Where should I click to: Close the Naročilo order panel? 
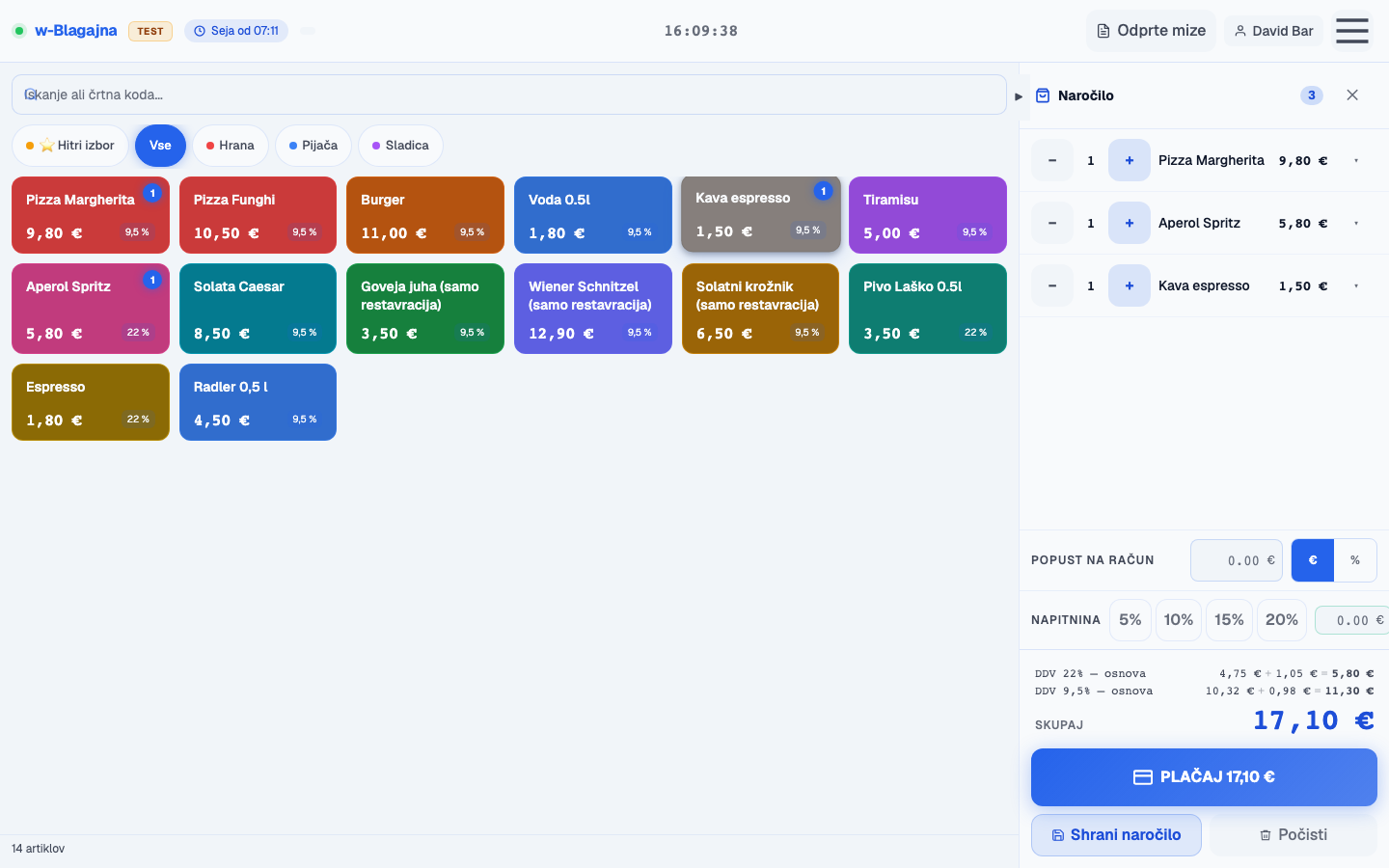pos(1352,95)
